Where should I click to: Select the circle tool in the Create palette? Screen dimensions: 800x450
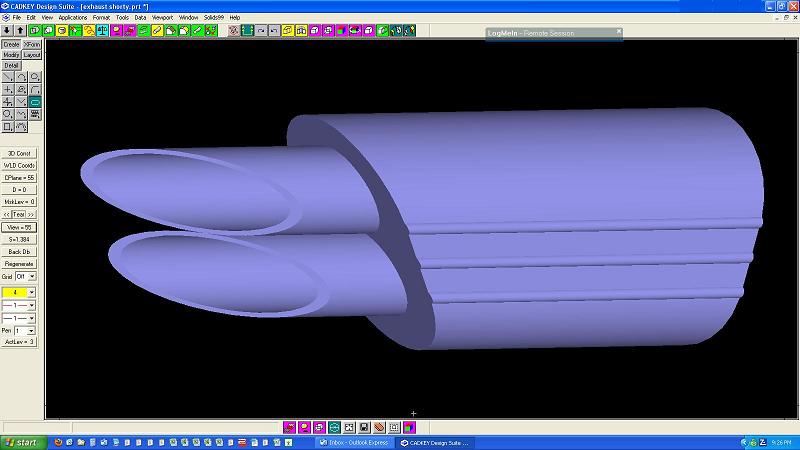tap(8, 114)
